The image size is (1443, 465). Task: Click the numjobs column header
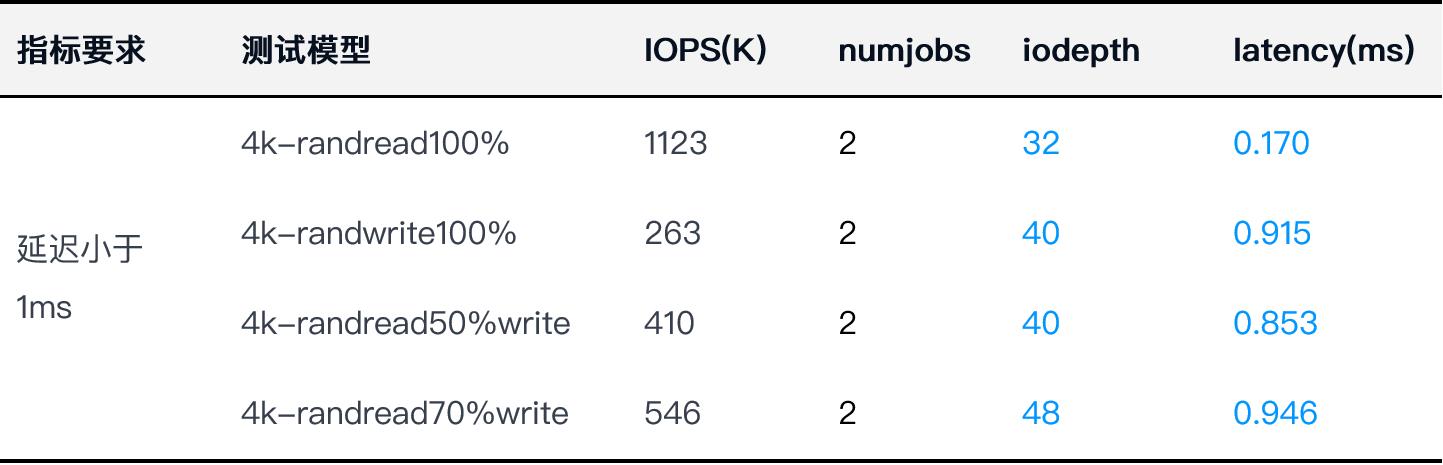[905, 52]
